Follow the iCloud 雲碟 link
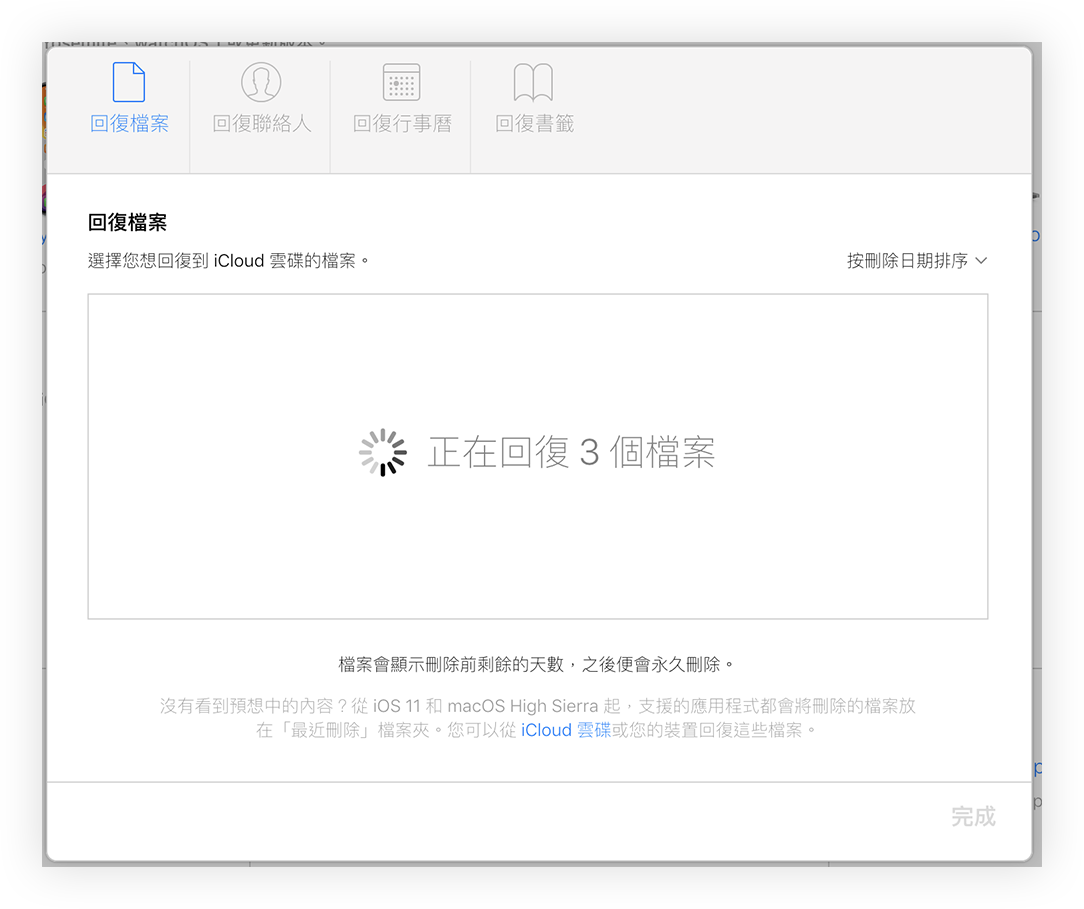The image size is (1084, 909). (566, 730)
